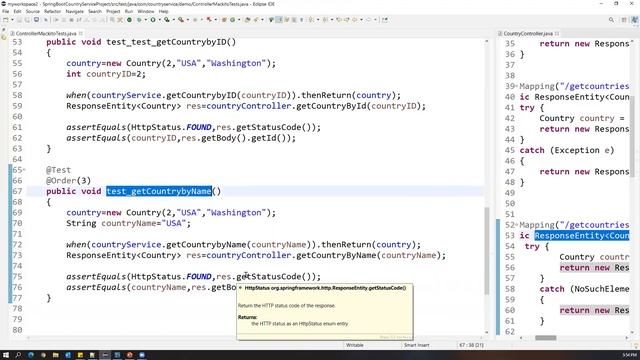Open the File menu

click(5, 11)
